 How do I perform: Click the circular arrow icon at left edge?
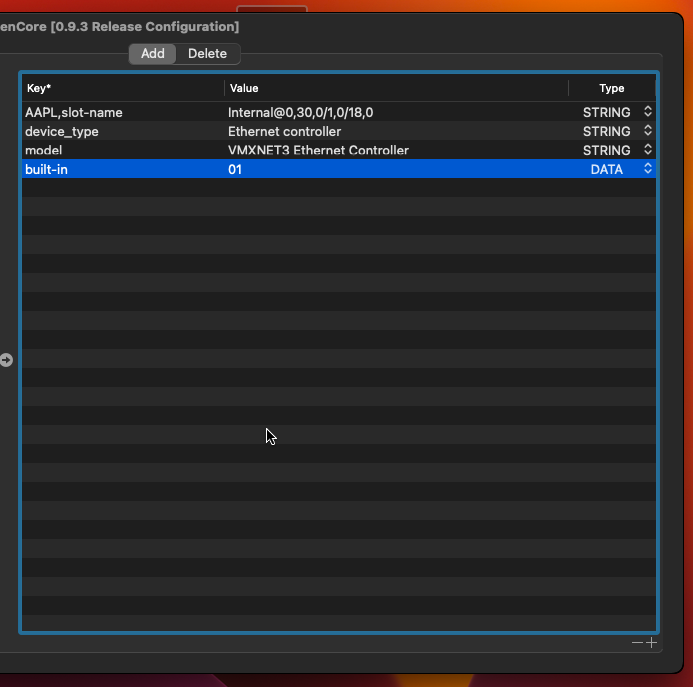pos(6,360)
